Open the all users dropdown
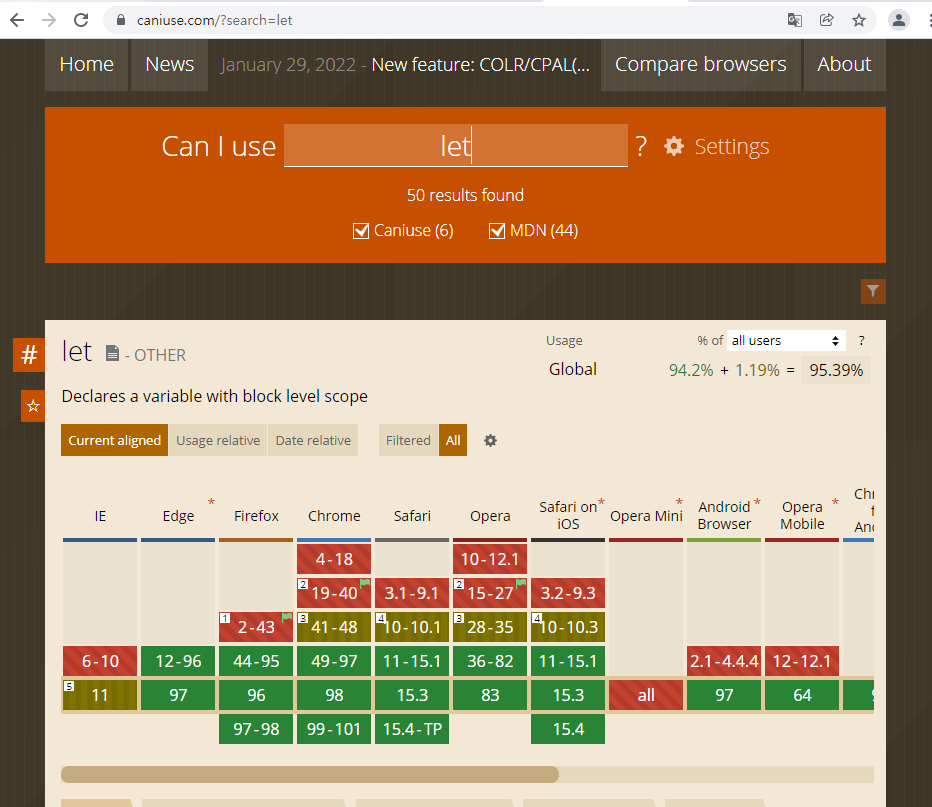This screenshot has width=932, height=807. [785, 341]
